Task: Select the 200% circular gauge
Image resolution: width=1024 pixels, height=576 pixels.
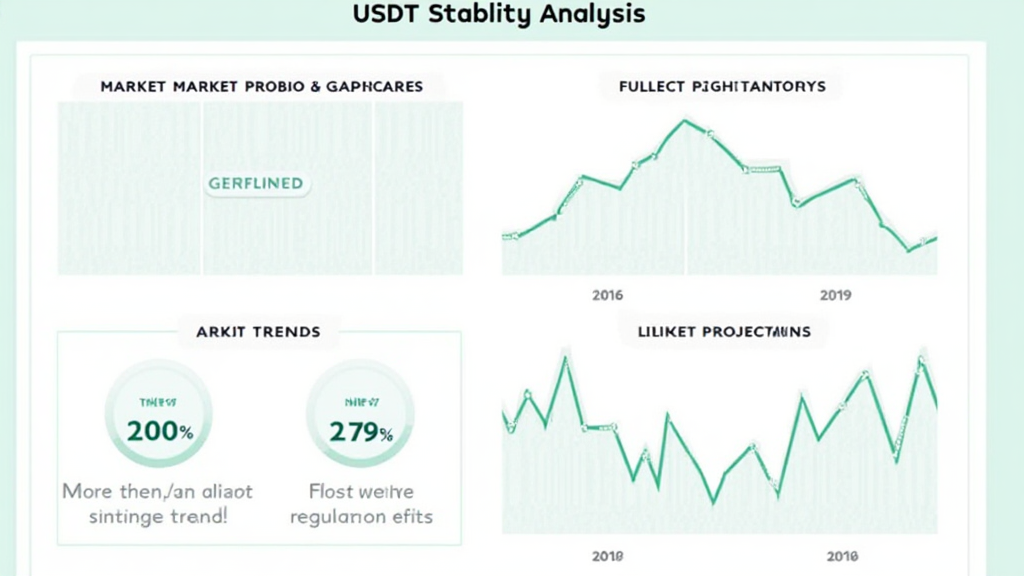Action: pyautogui.click(x=159, y=415)
